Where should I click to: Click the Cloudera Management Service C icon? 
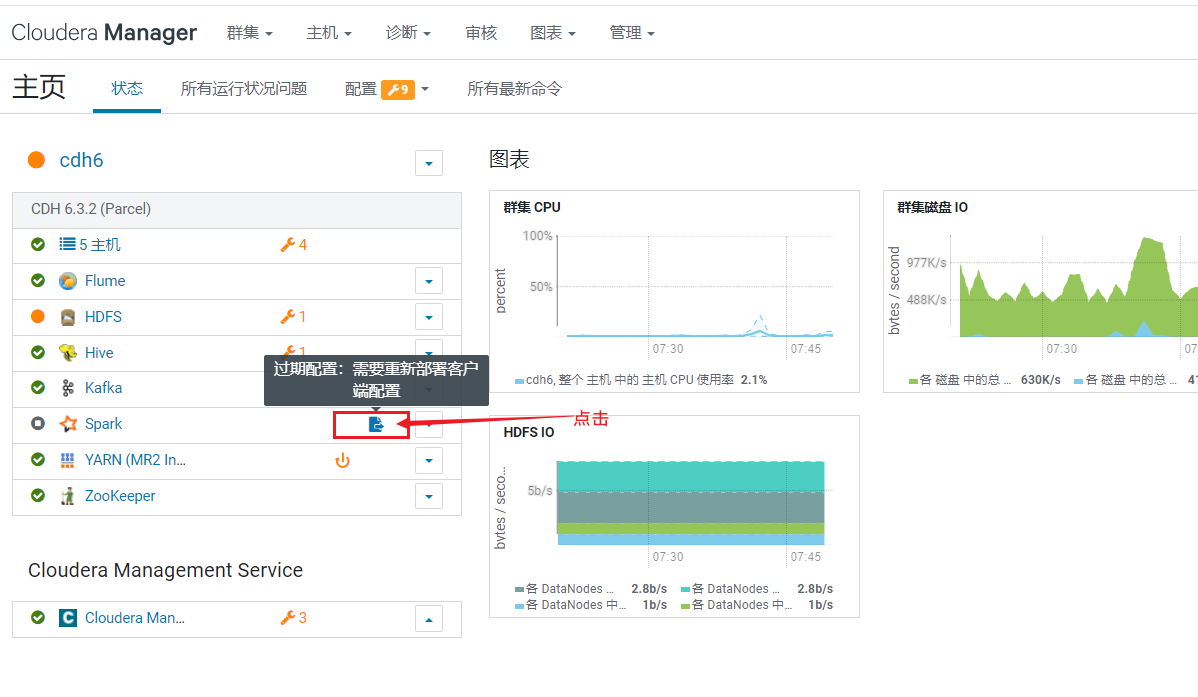68,618
